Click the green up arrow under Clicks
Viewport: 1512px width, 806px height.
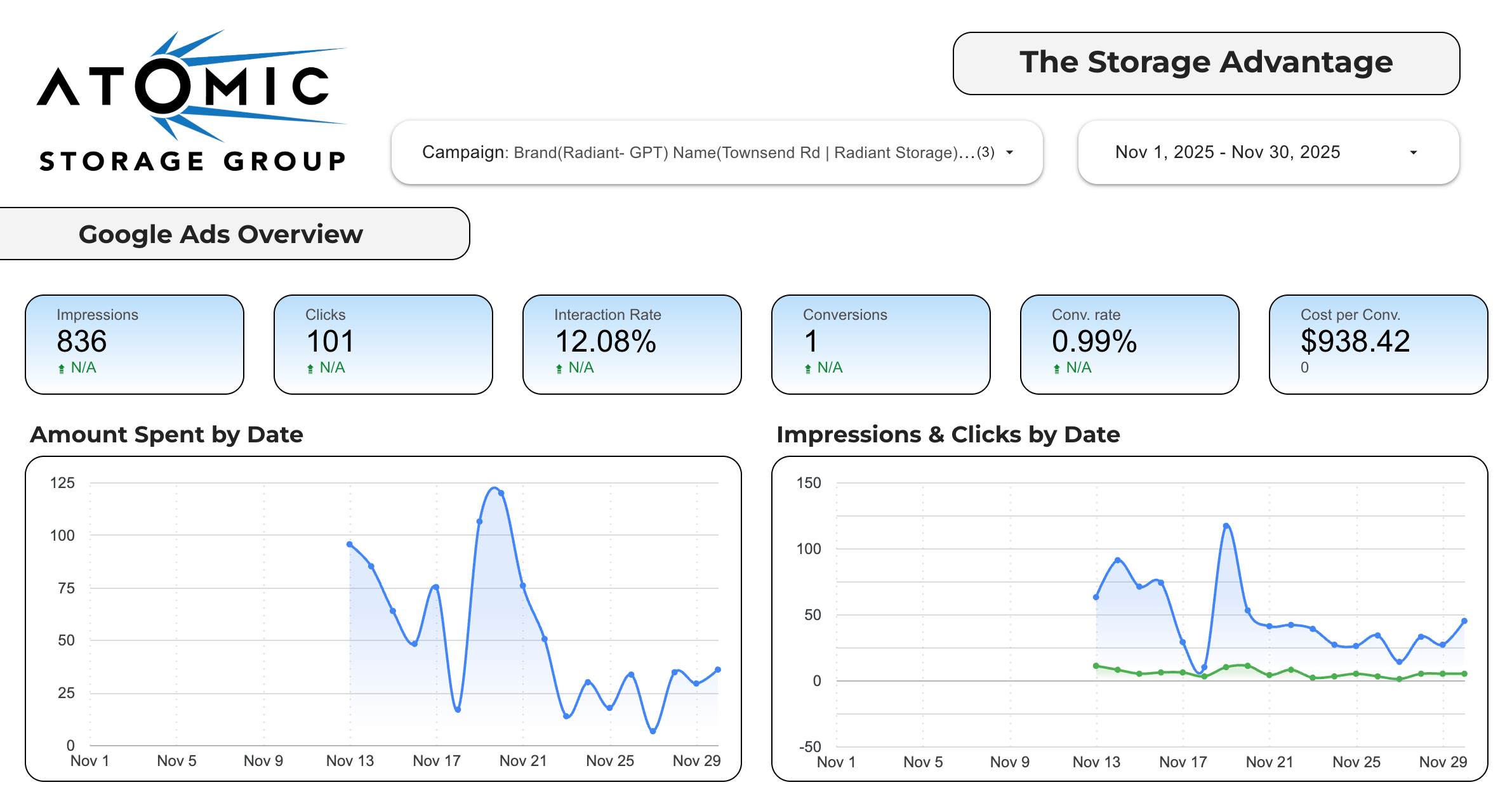pyautogui.click(x=310, y=369)
